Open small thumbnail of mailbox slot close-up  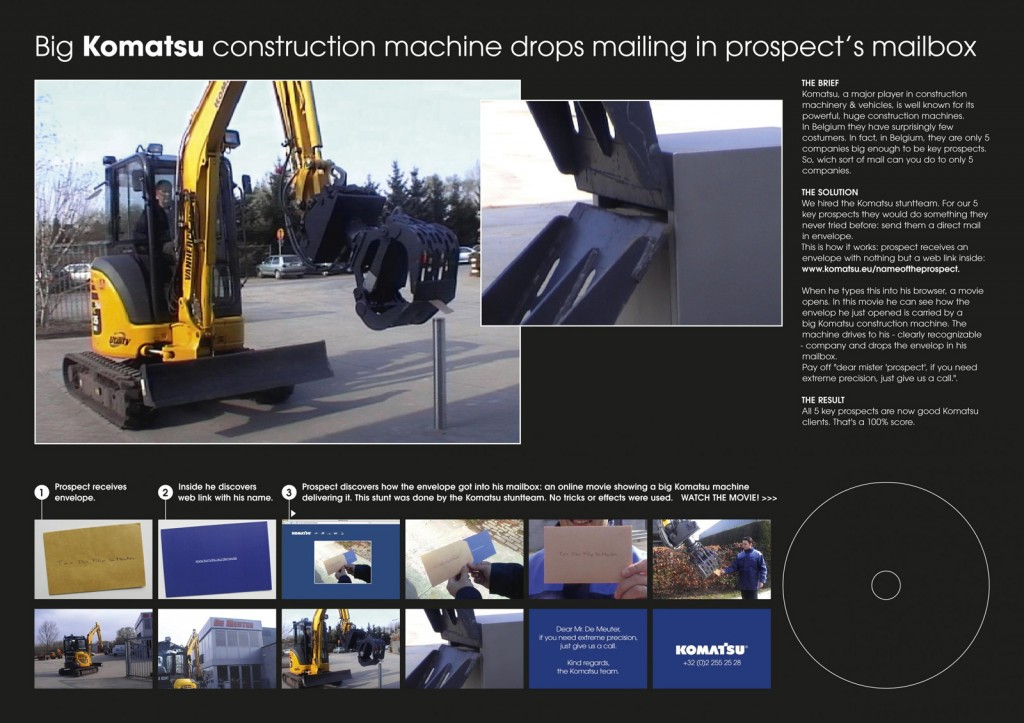[464, 649]
